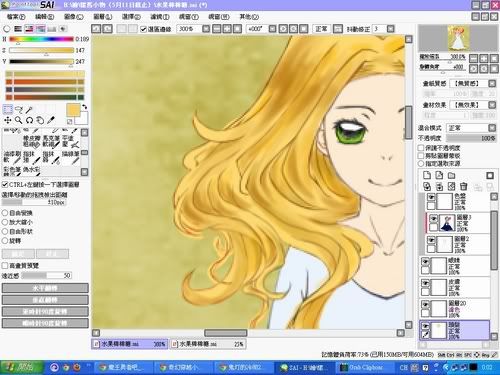Select the rotate view tool
The image size is (500, 375).
(29, 120)
